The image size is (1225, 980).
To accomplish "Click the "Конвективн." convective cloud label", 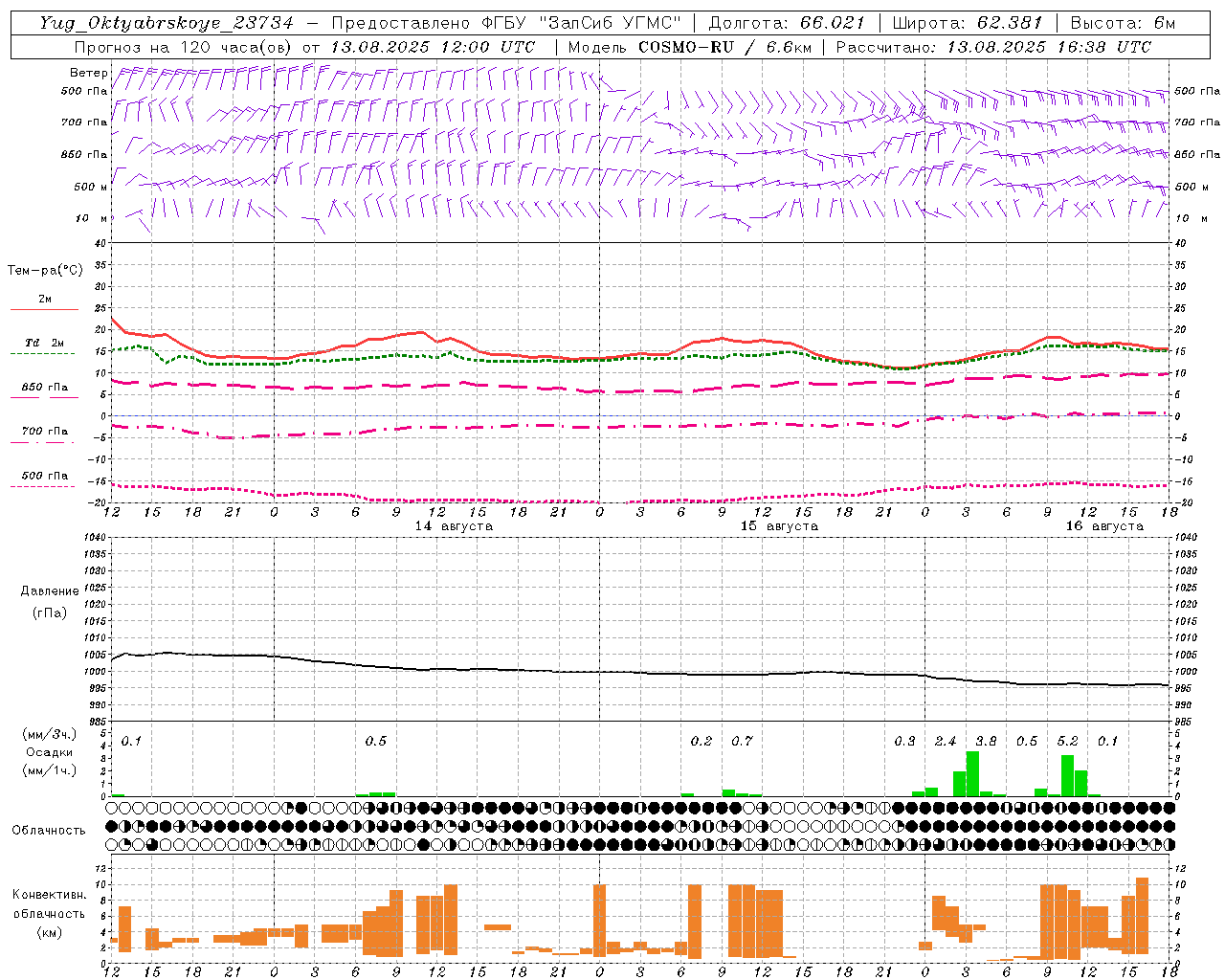I will point(49,895).
